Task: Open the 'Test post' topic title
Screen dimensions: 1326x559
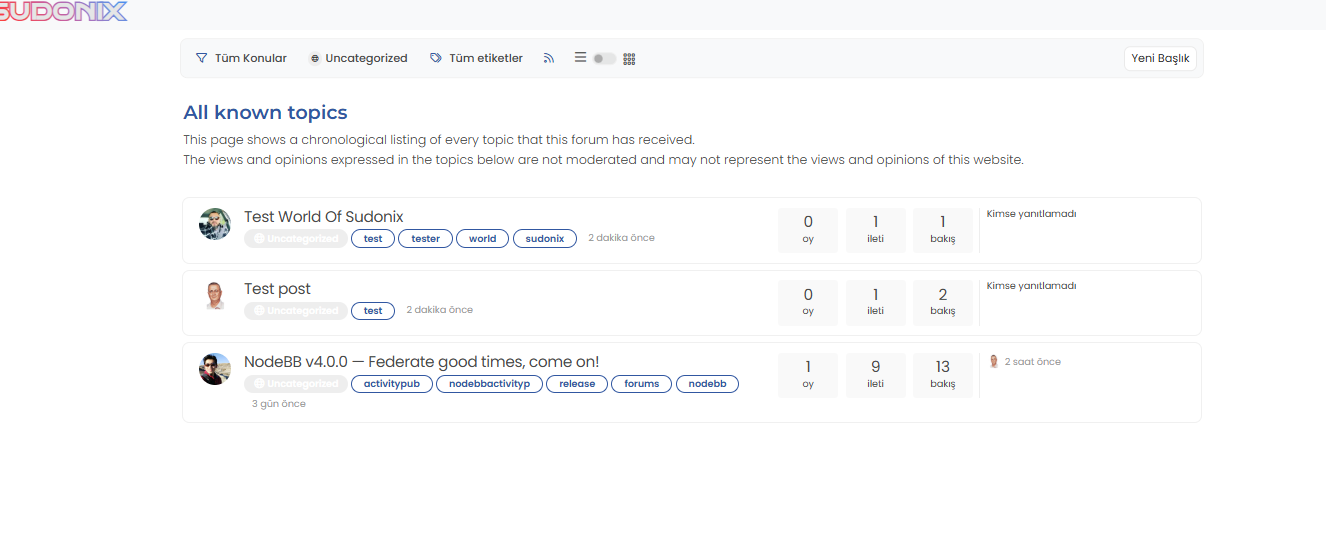Action: 277,289
